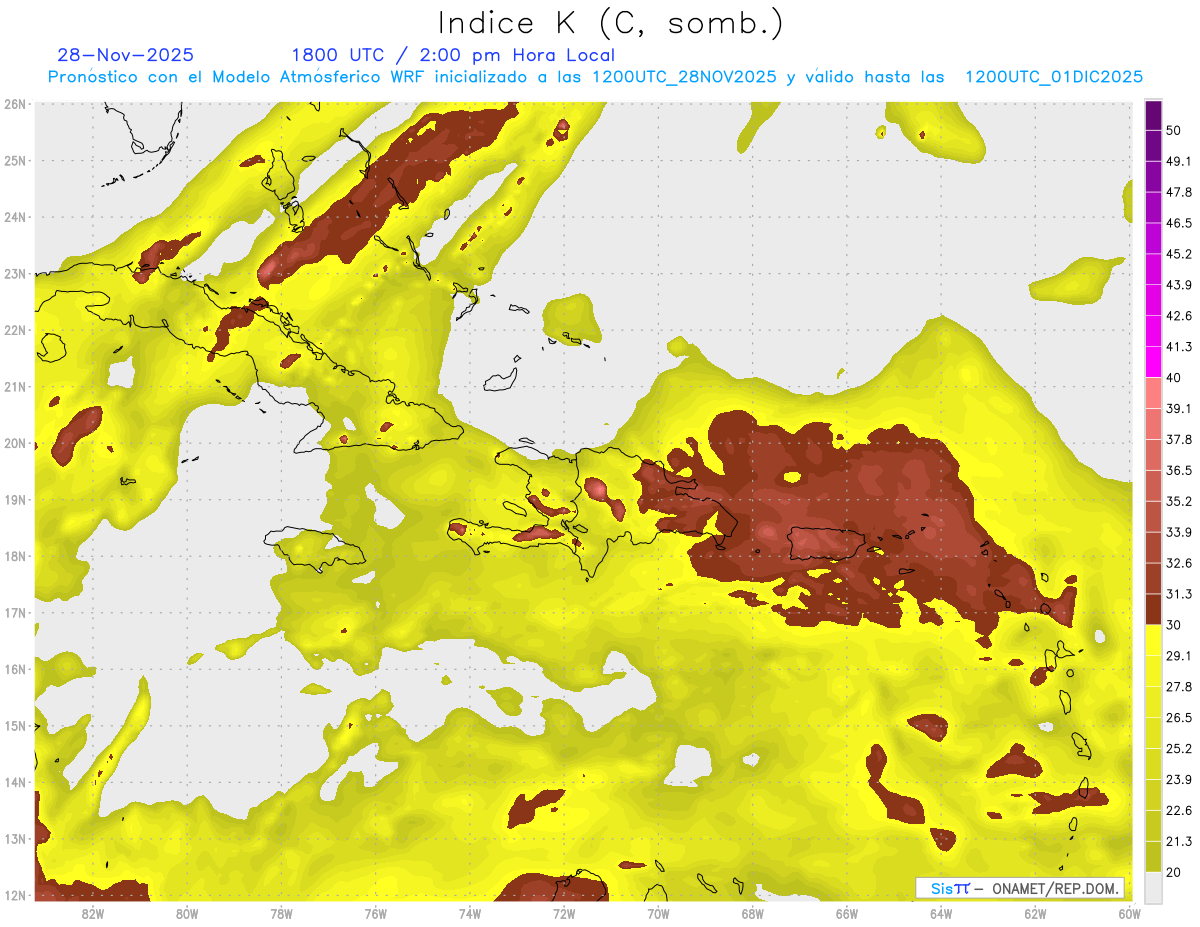Select the 33.9 color scale value
The height and width of the screenshot is (927, 1200).
pyautogui.click(x=1179, y=532)
